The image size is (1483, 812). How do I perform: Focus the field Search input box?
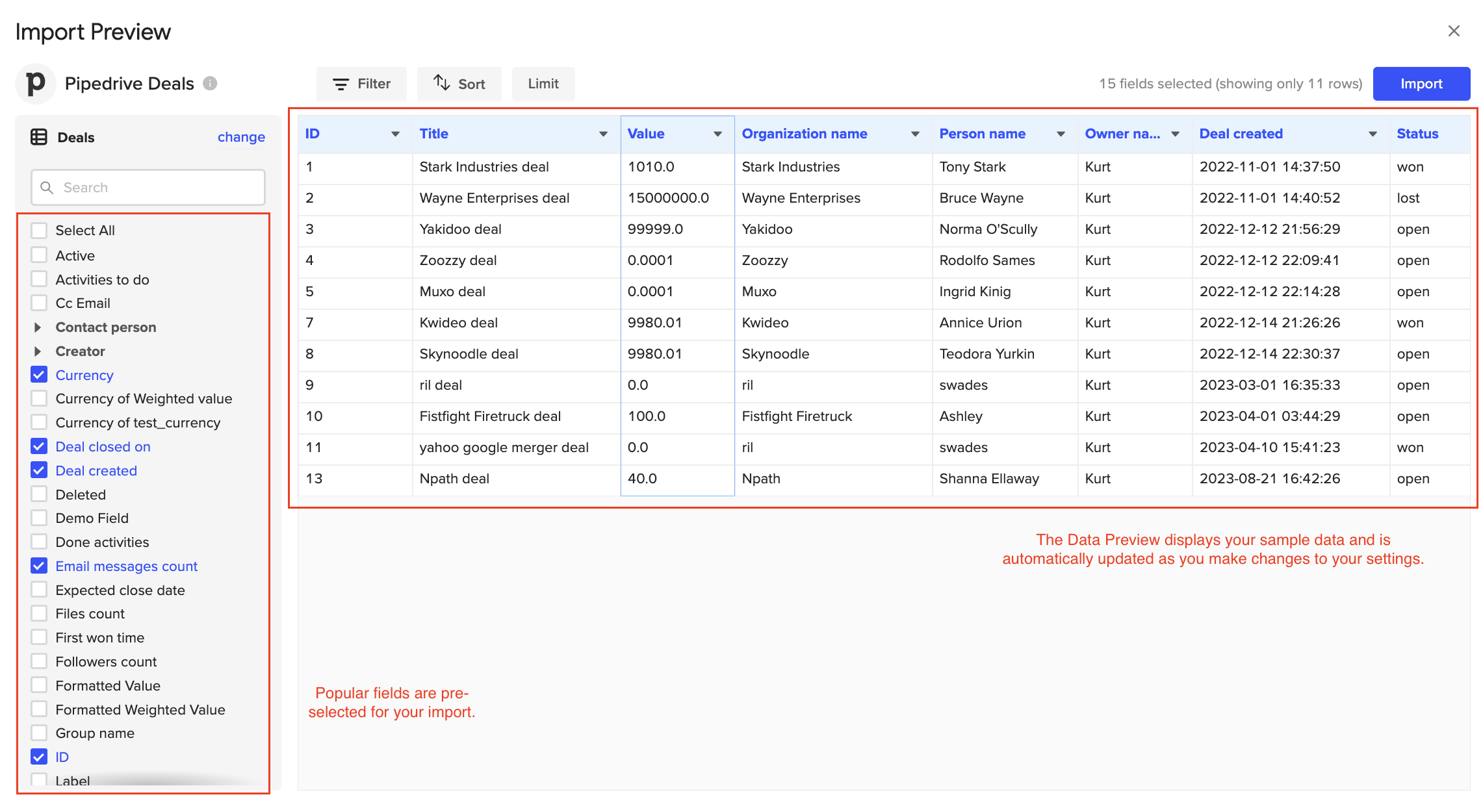pos(148,188)
